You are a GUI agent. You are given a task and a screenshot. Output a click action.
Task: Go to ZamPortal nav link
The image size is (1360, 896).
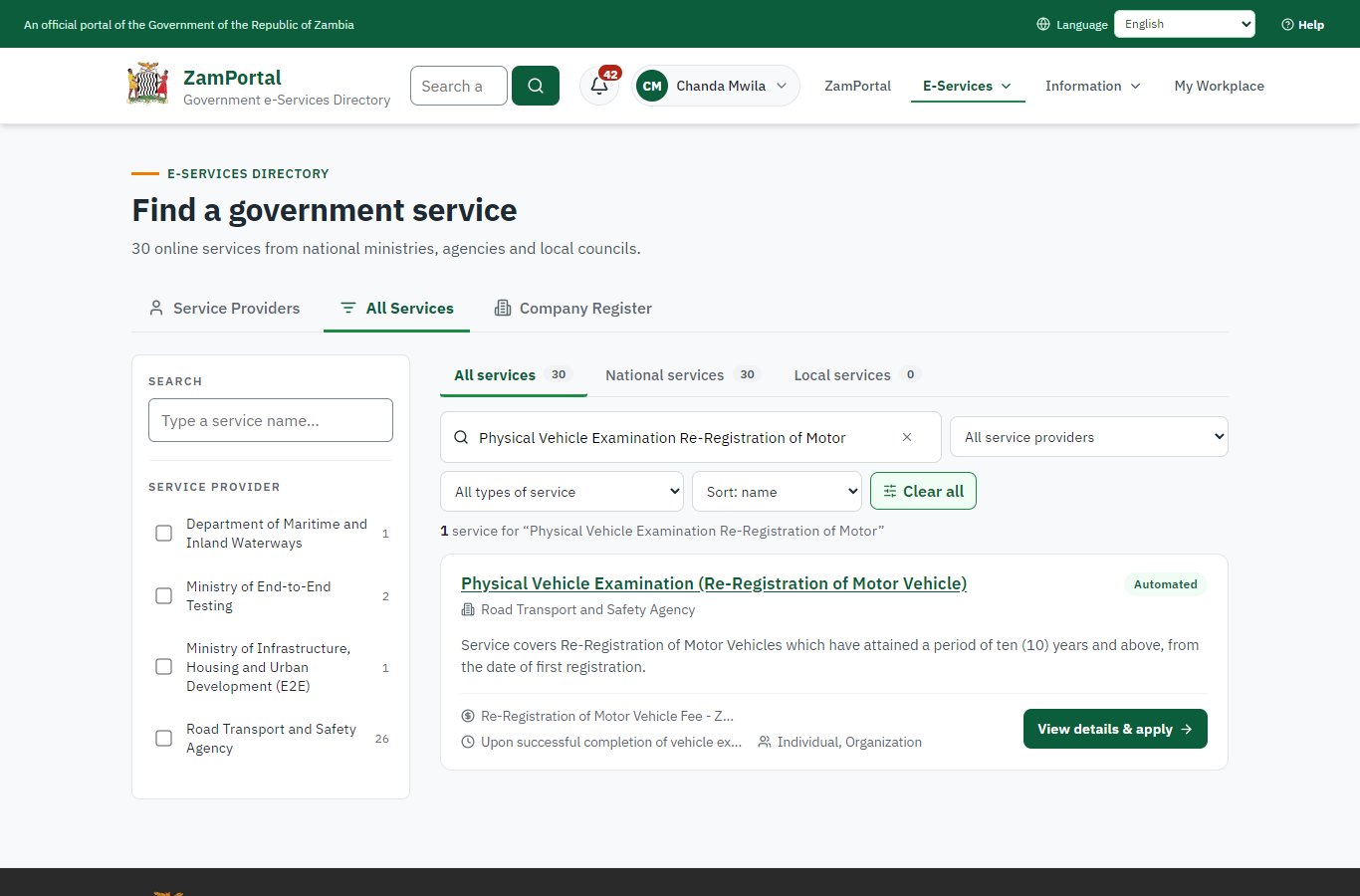(x=857, y=86)
